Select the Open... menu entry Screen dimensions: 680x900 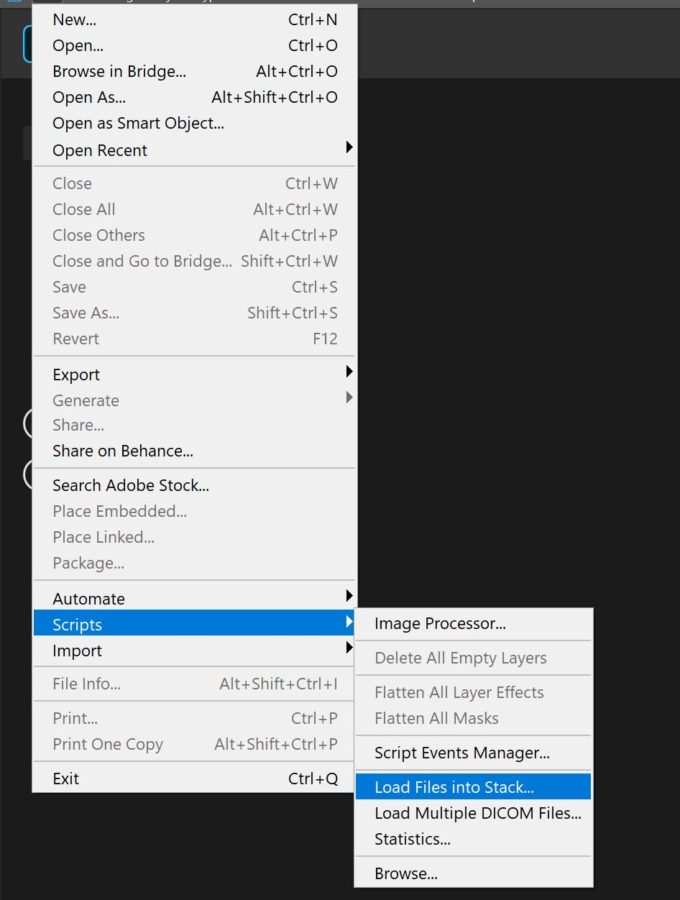(x=195, y=45)
